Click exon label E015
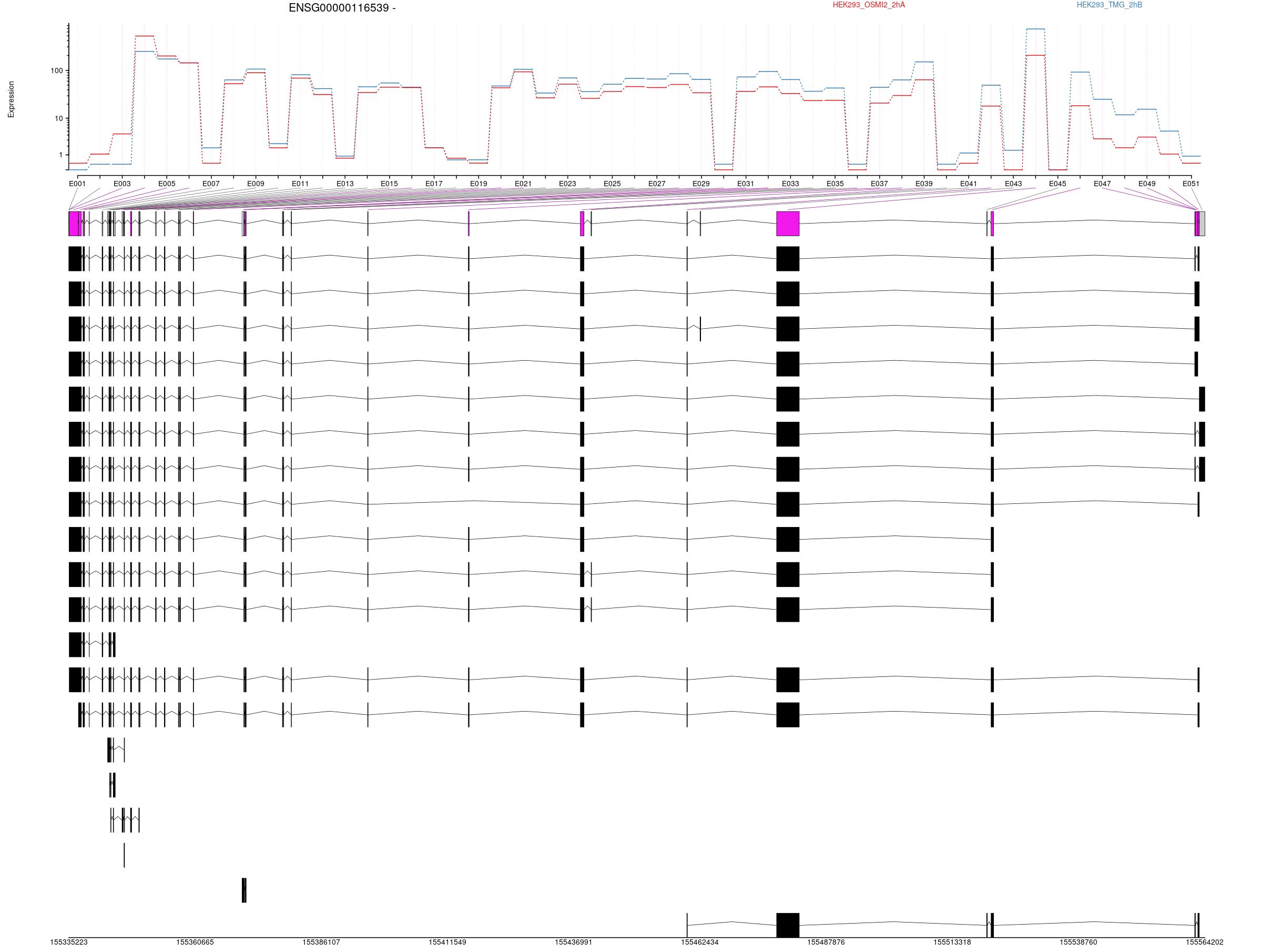1262x952 pixels. [x=389, y=184]
